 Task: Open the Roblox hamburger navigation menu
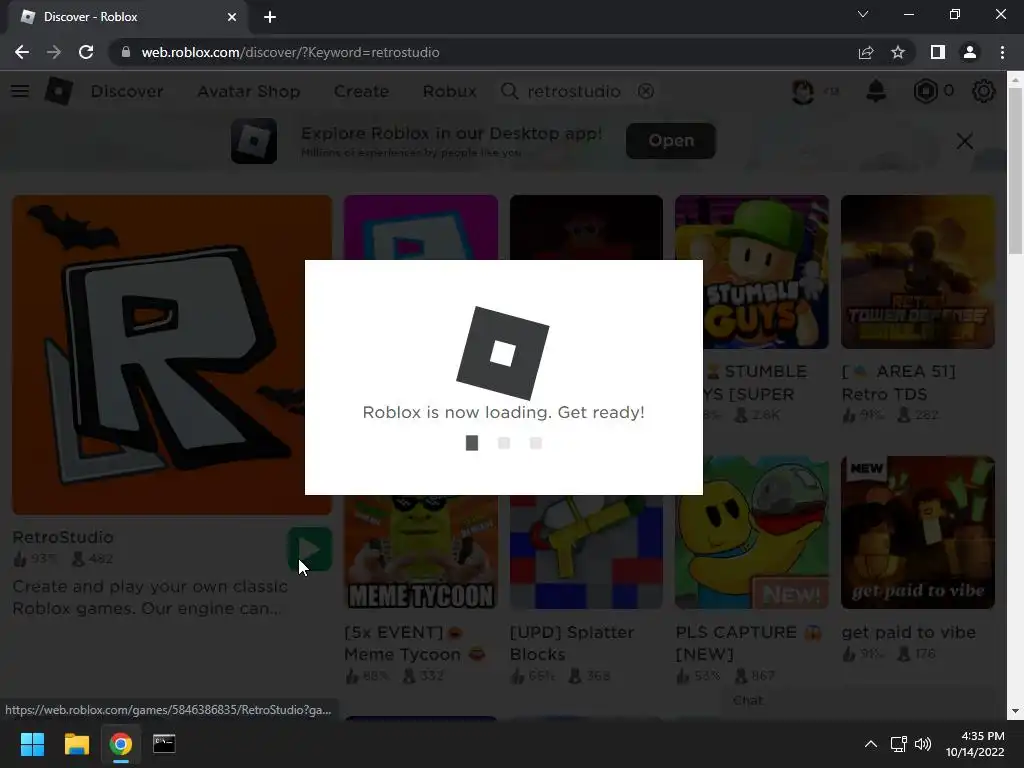[x=20, y=91]
